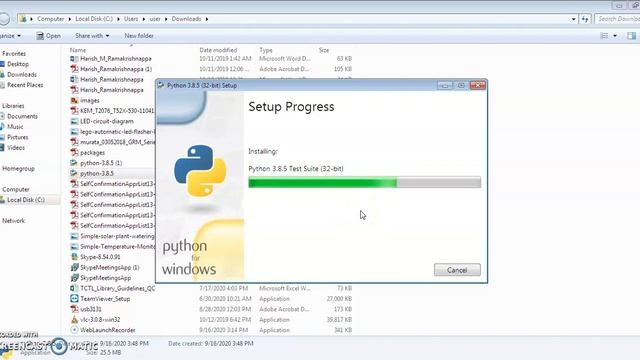This screenshot has height=360, width=640.
Task: Click the address bar history dropdown arrow
Action: pos(573,19)
